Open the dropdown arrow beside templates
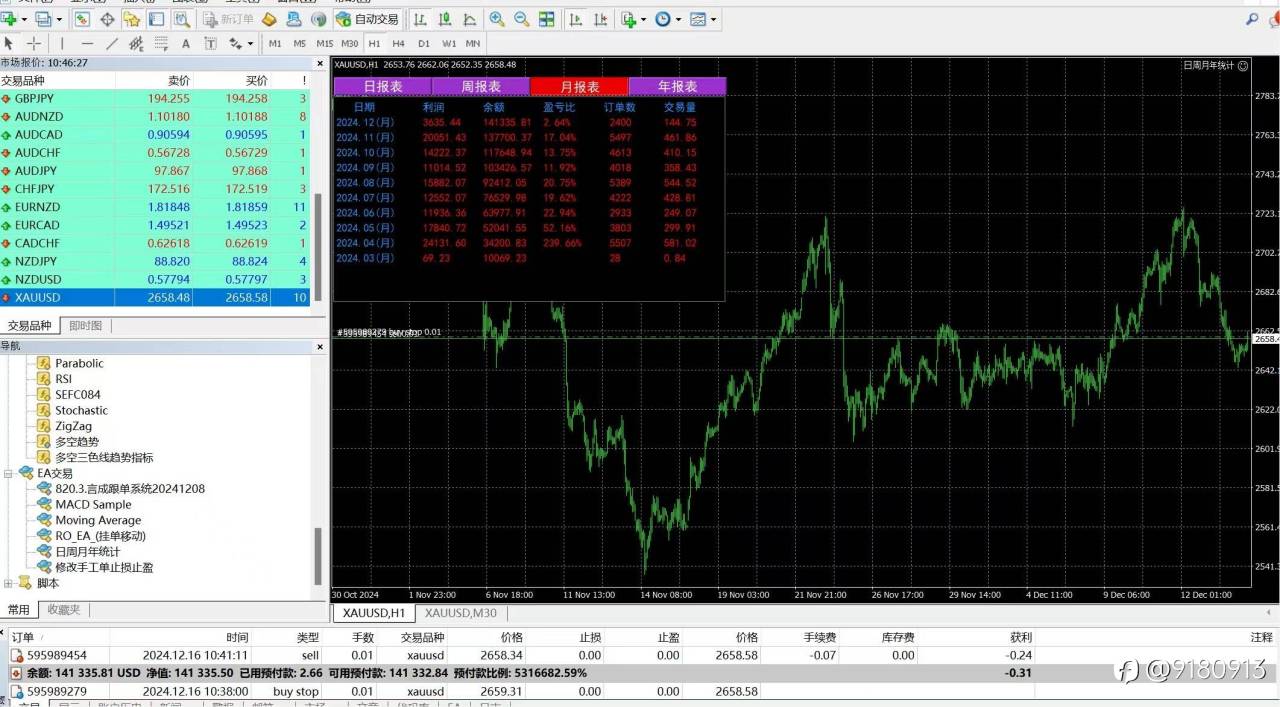Viewport: 1280px width, 707px height. (714, 19)
